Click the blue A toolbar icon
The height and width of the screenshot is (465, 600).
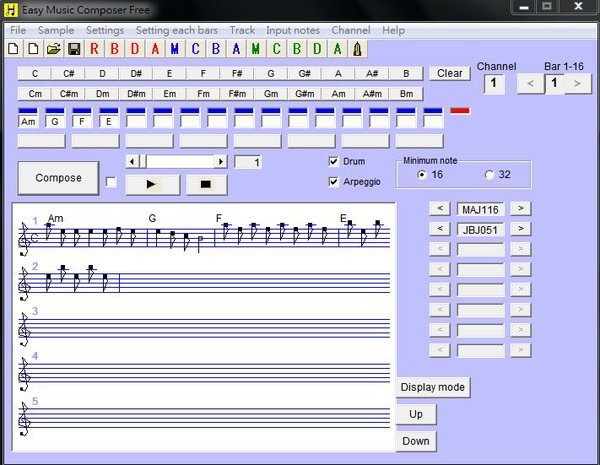coord(236,49)
